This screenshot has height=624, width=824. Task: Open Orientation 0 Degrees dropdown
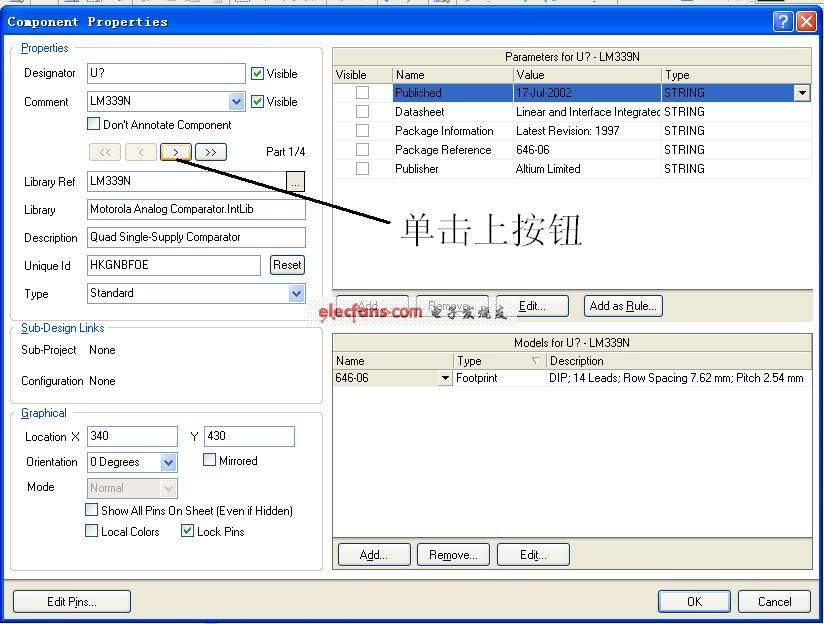(168, 463)
